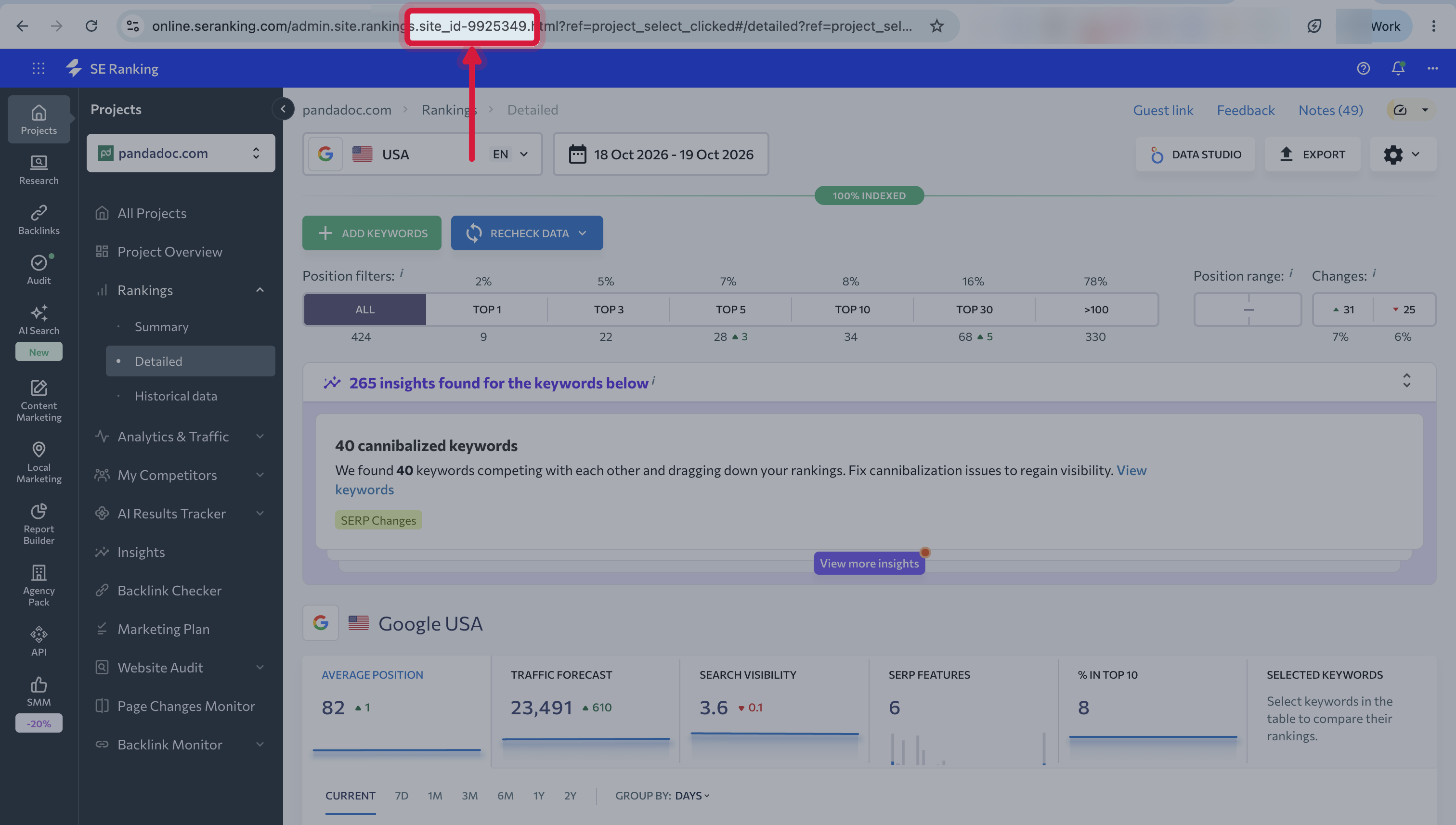Open Content Marketing in the left icon bar

click(39, 400)
